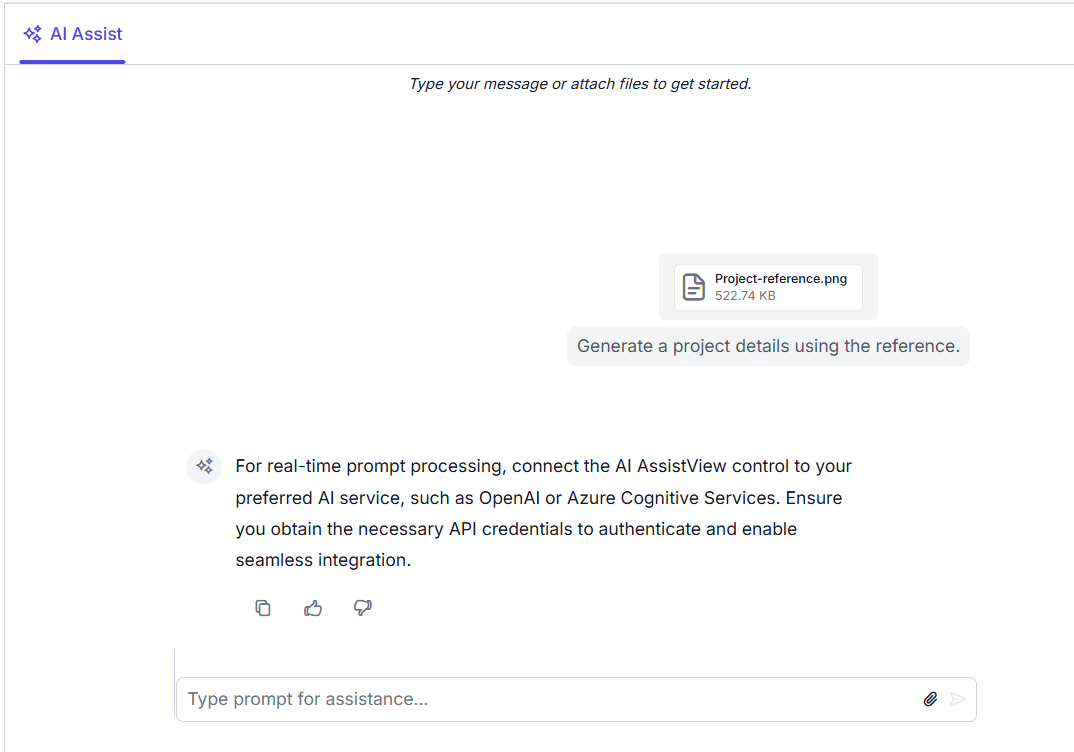Click the 'Type your message or attach files' banner
The image size is (1074, 752).
580,84
